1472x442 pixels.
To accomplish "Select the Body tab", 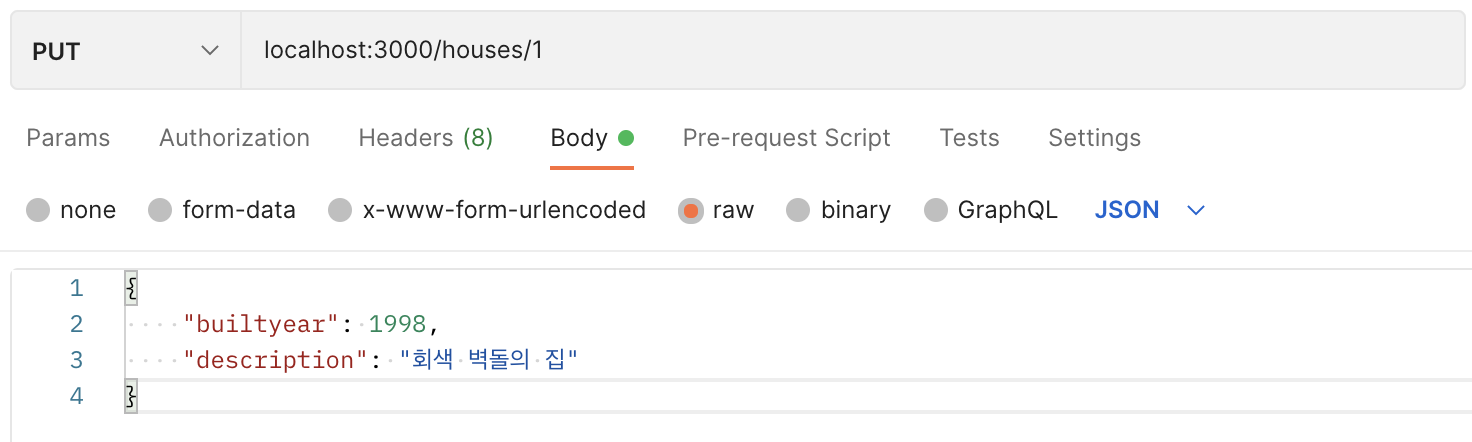I will pyautogui.click(x=579, y=138).
